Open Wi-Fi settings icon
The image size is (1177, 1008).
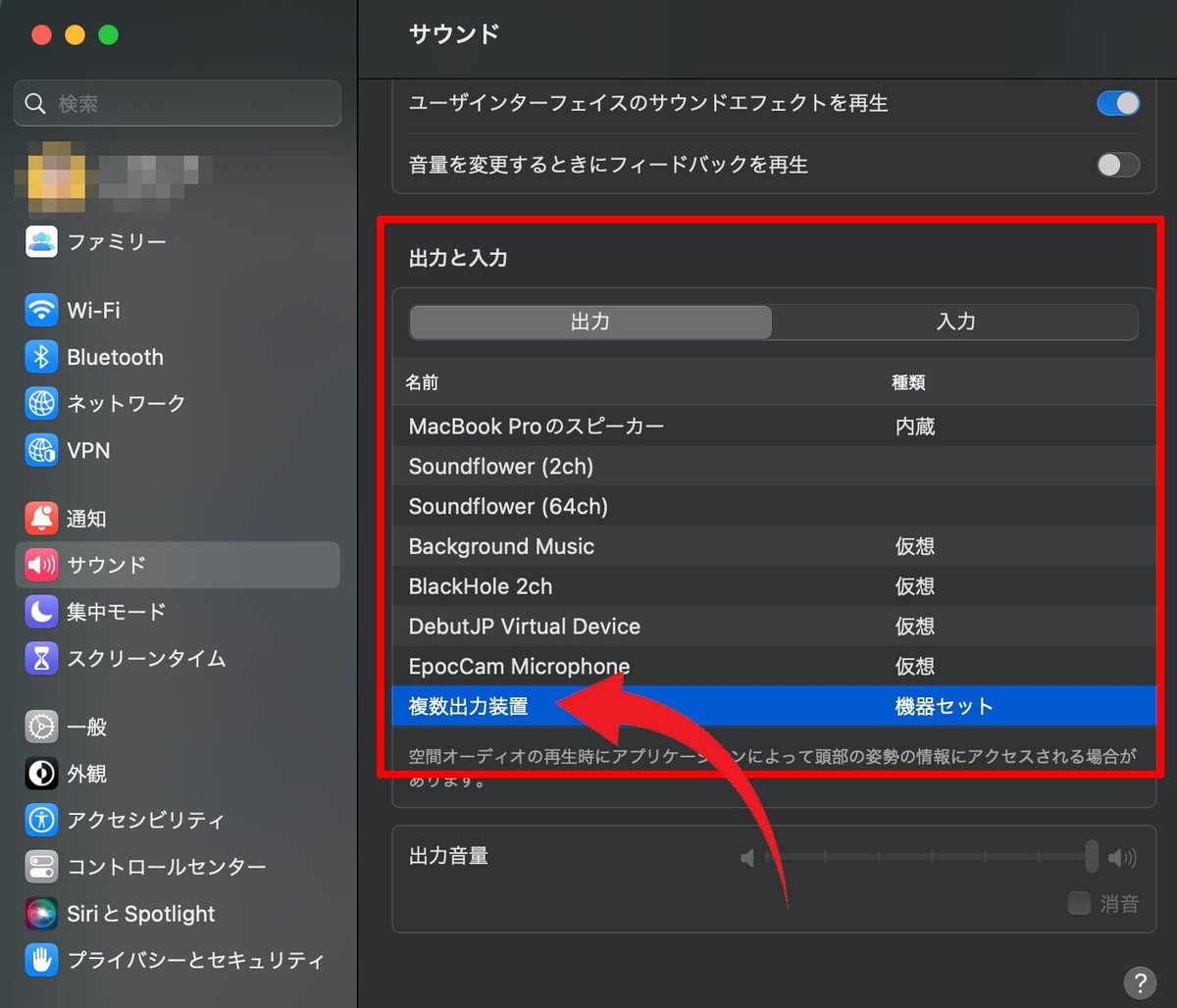[41, 311]
